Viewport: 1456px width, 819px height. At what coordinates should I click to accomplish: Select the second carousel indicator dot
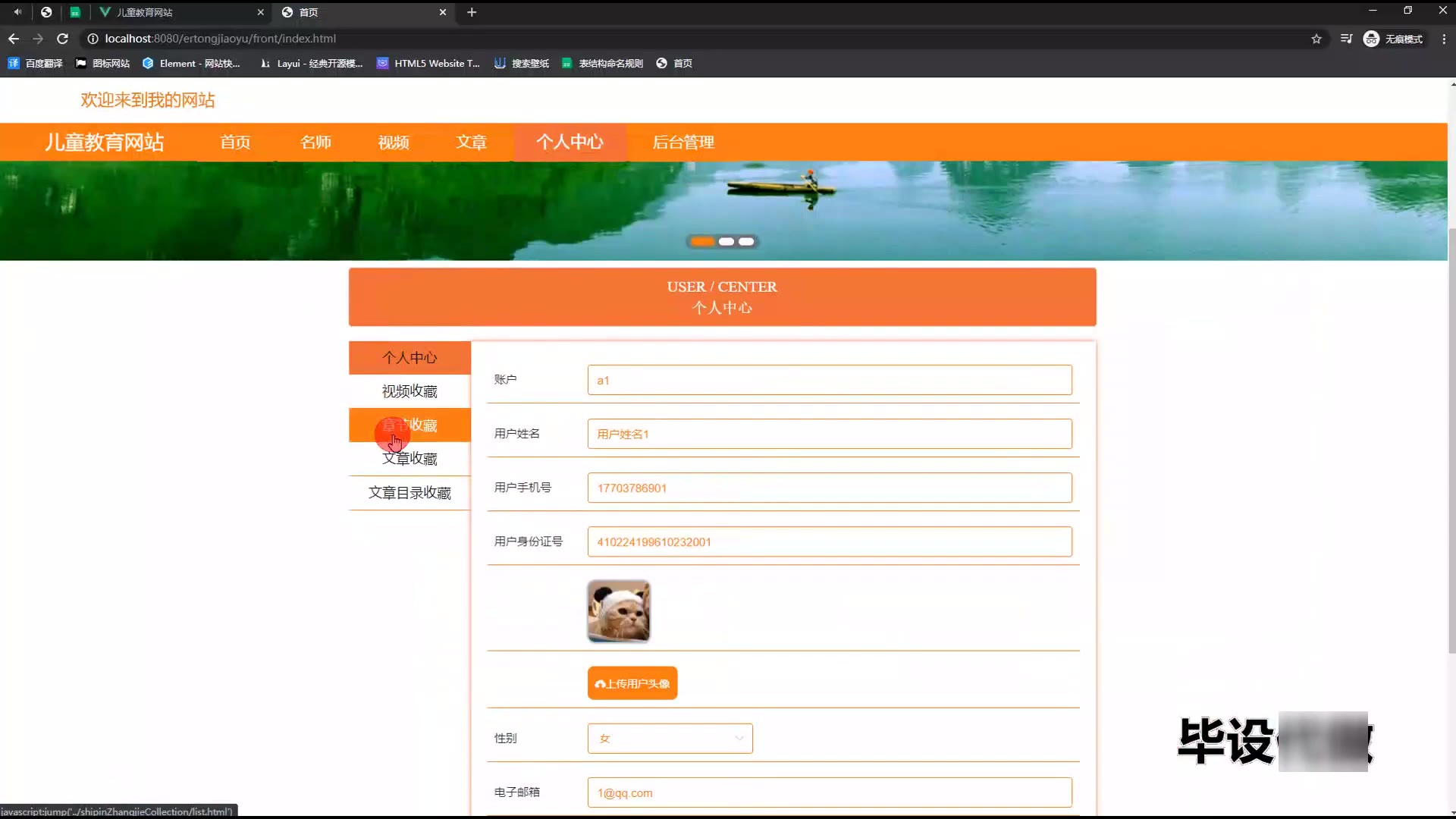tap(726, 242)
